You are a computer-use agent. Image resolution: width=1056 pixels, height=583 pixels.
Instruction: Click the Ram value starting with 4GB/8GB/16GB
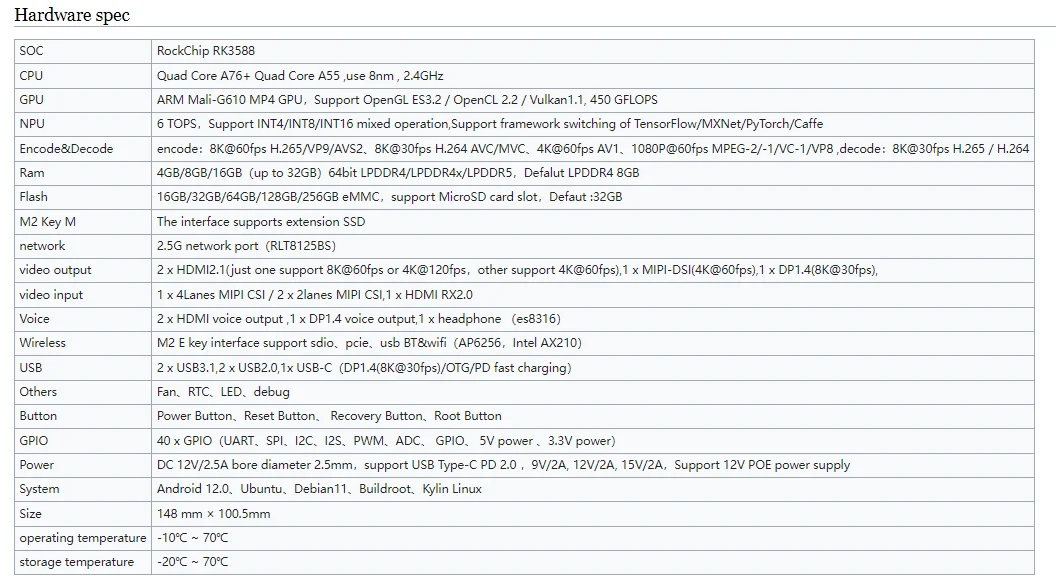398,173
